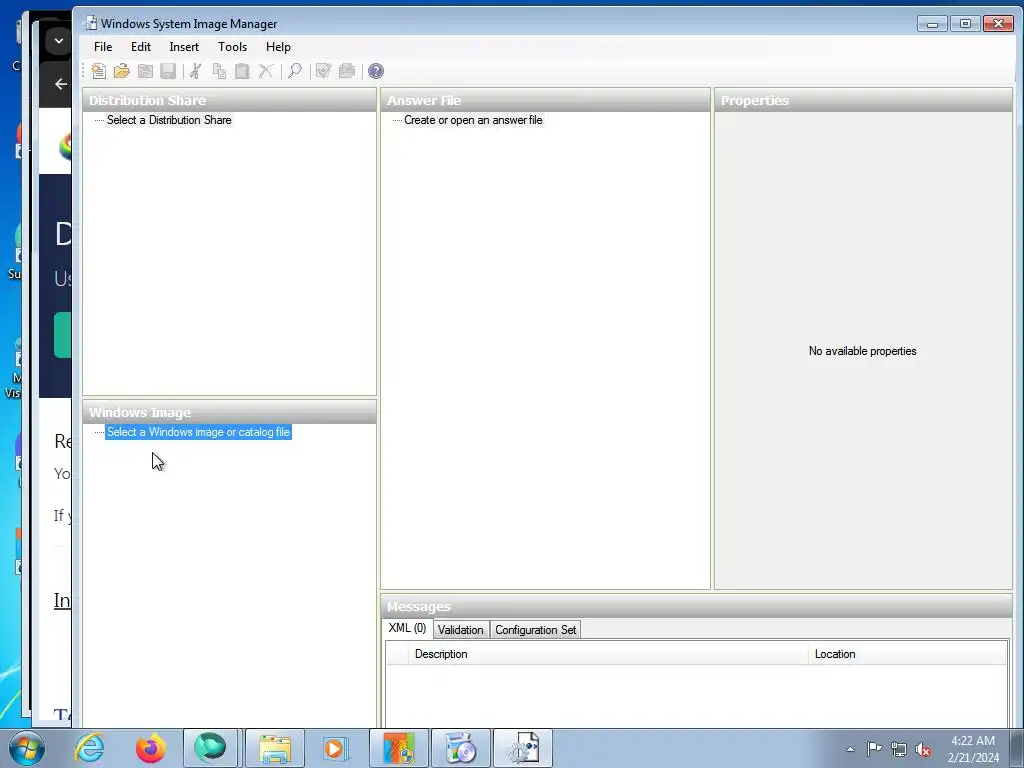Viewport: 1024px width, 768px height.
Task: Open the File menu
Action: [x=103, y=47]
